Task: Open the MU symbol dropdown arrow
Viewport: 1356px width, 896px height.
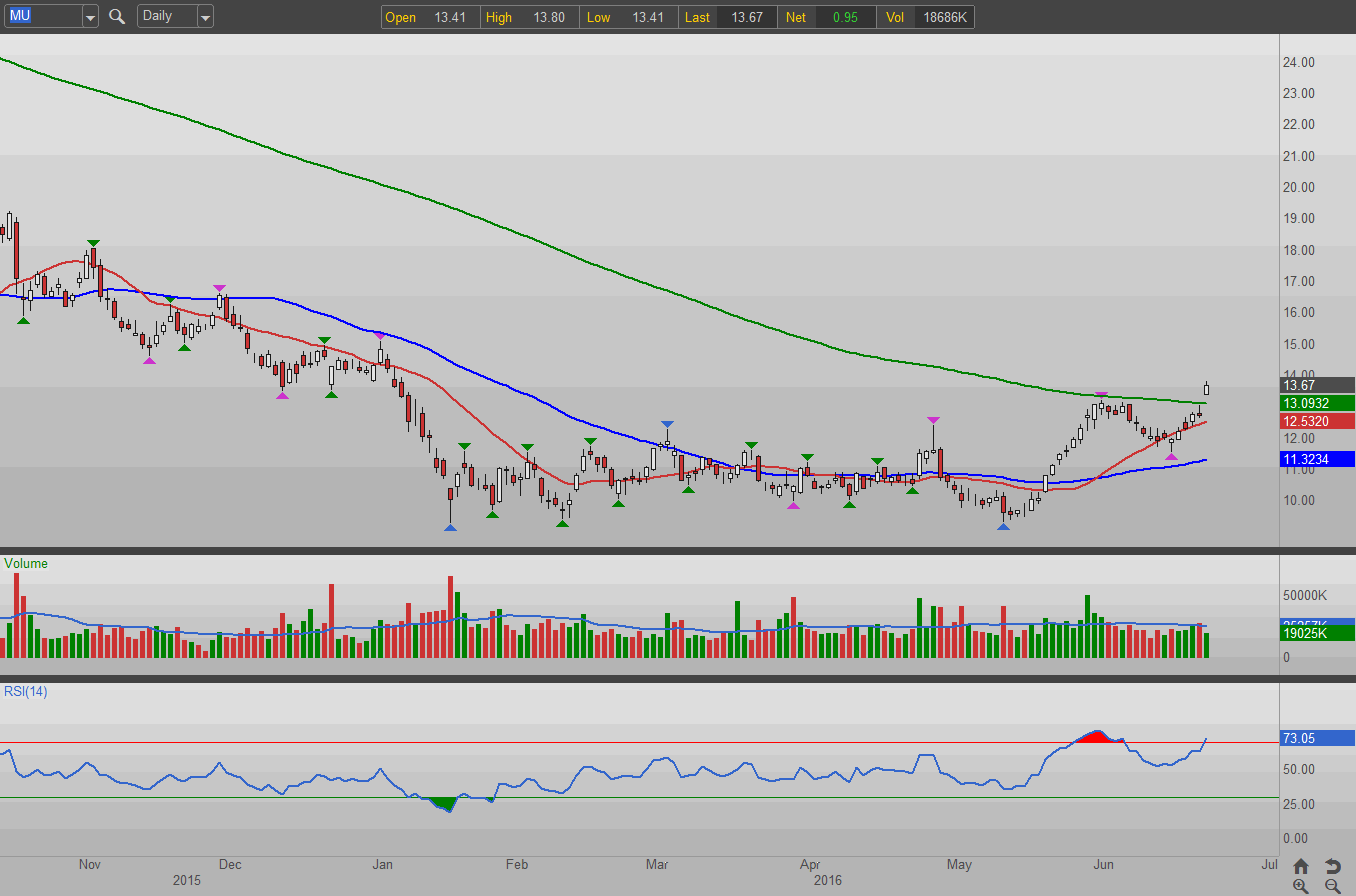Action: pos(90,17)
